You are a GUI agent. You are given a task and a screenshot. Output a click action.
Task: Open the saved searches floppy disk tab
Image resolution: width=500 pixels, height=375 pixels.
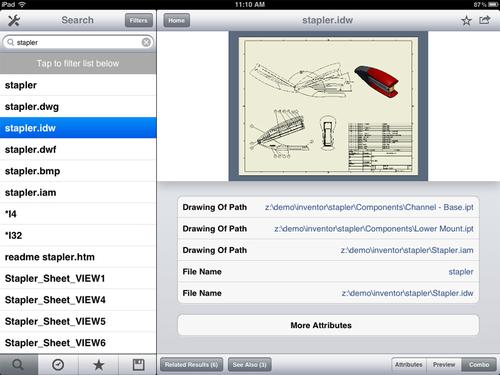pyautogui.click(x=138, y=365)
